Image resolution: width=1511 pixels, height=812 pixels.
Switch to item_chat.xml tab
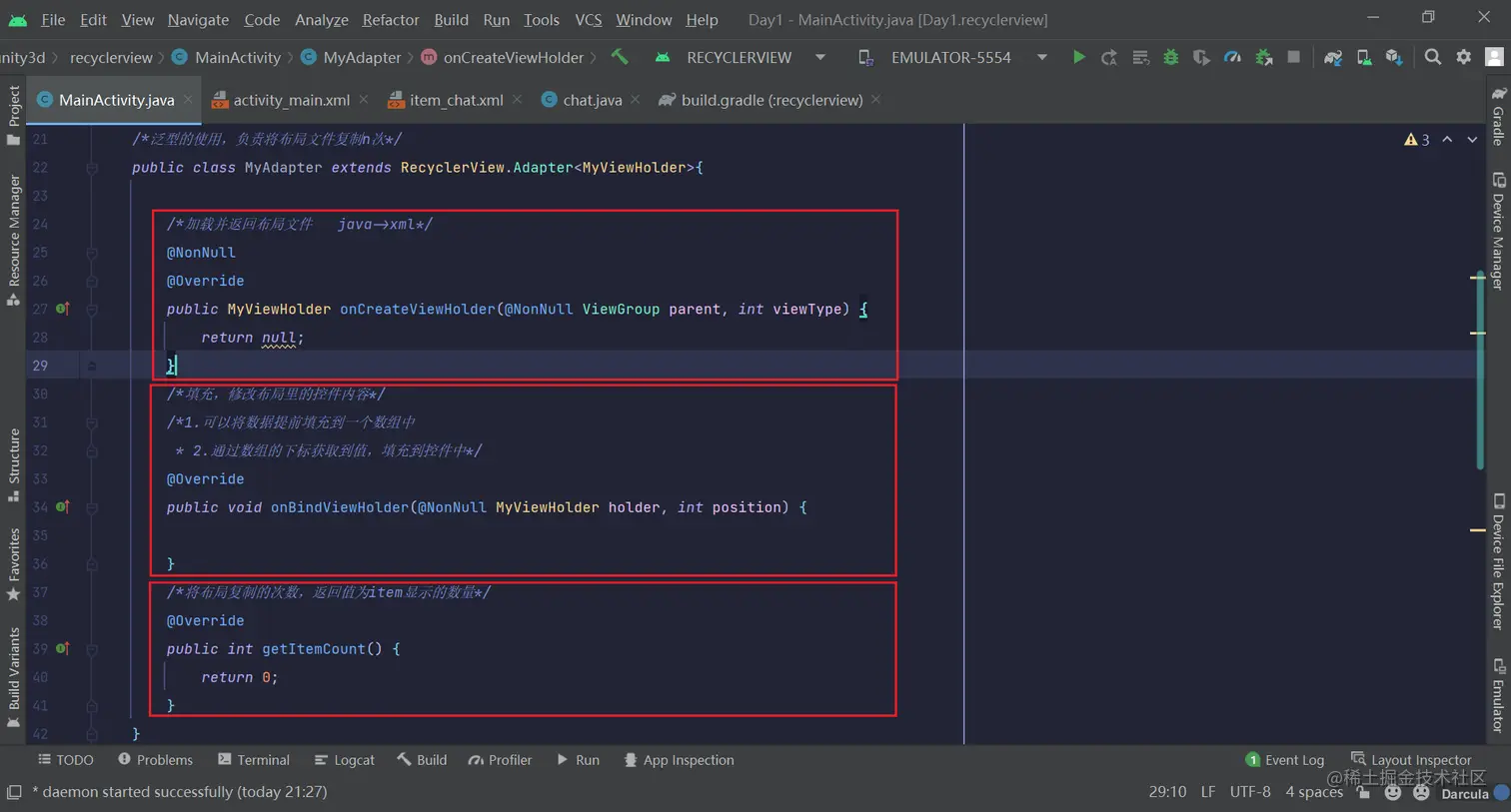[456, 100]
